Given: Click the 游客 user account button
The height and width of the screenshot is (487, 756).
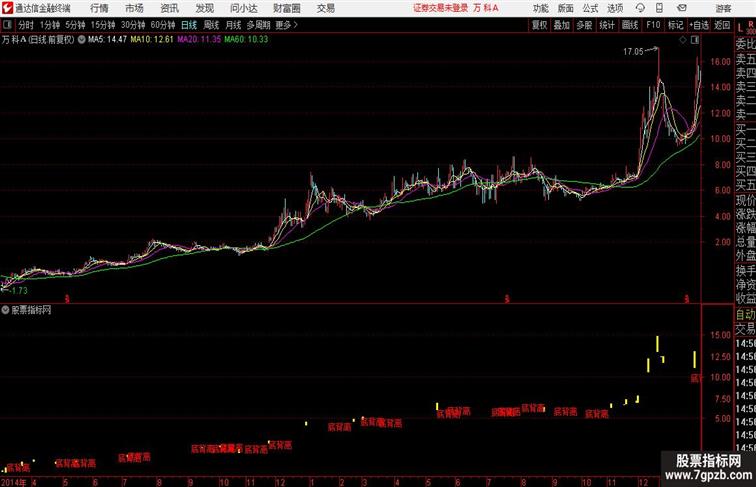Looking at the screenshot, I should coord(723,8).
